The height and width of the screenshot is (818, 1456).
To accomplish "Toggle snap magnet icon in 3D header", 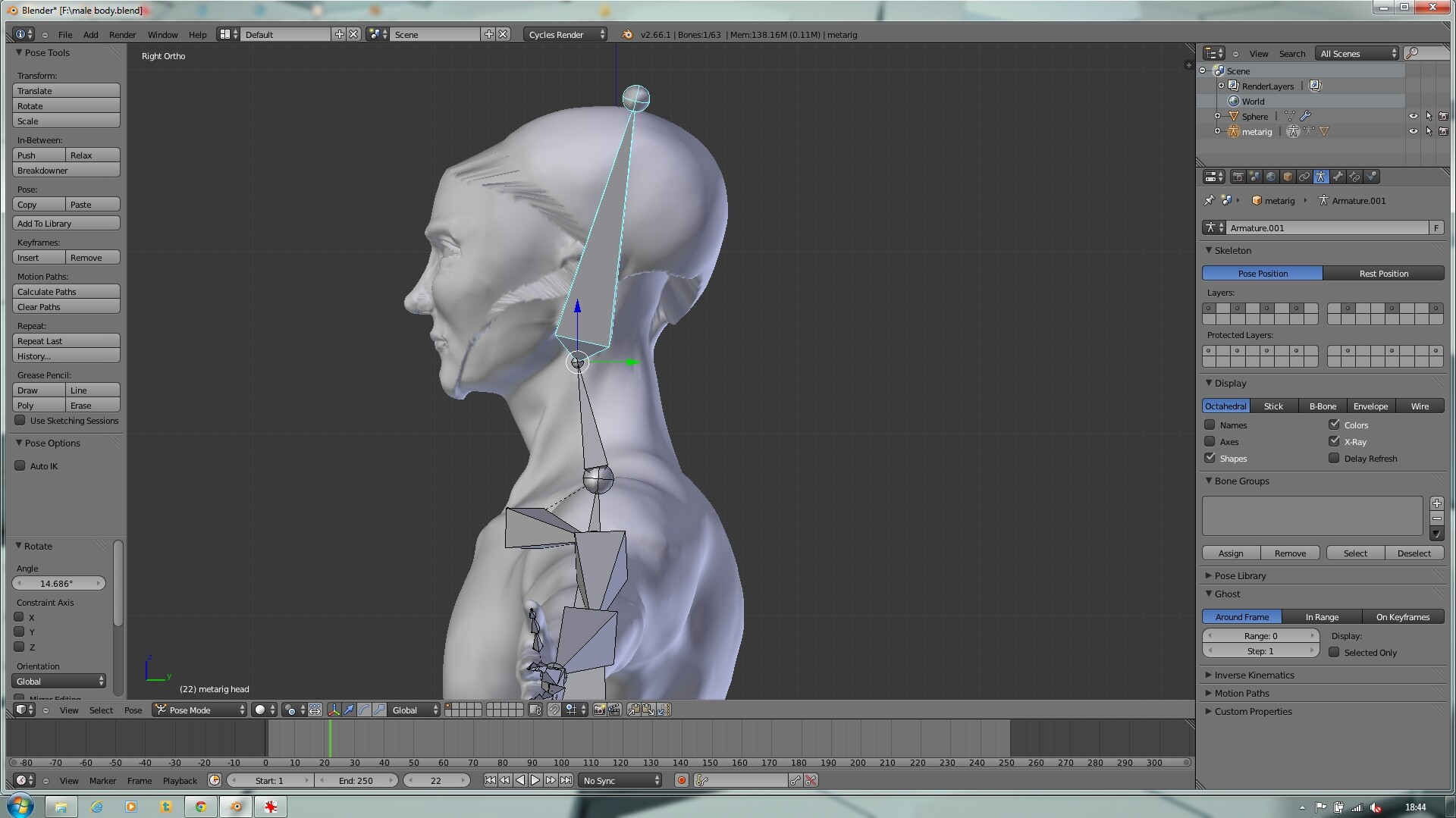I will click(554, 710).
